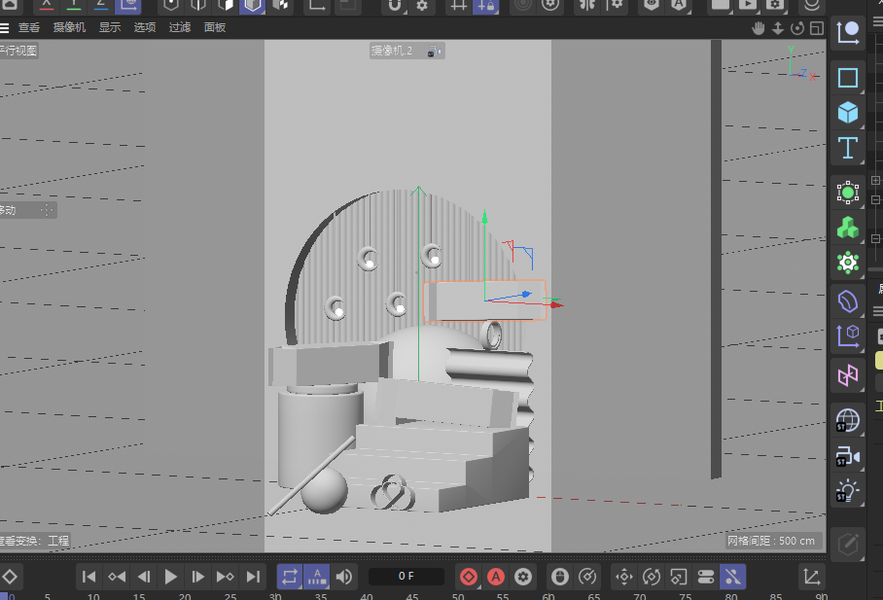Image resolution: width=883 pixels, height=600 pixels.
Task: Open the pink Bend deformer icon
Action: coord(848,375)
